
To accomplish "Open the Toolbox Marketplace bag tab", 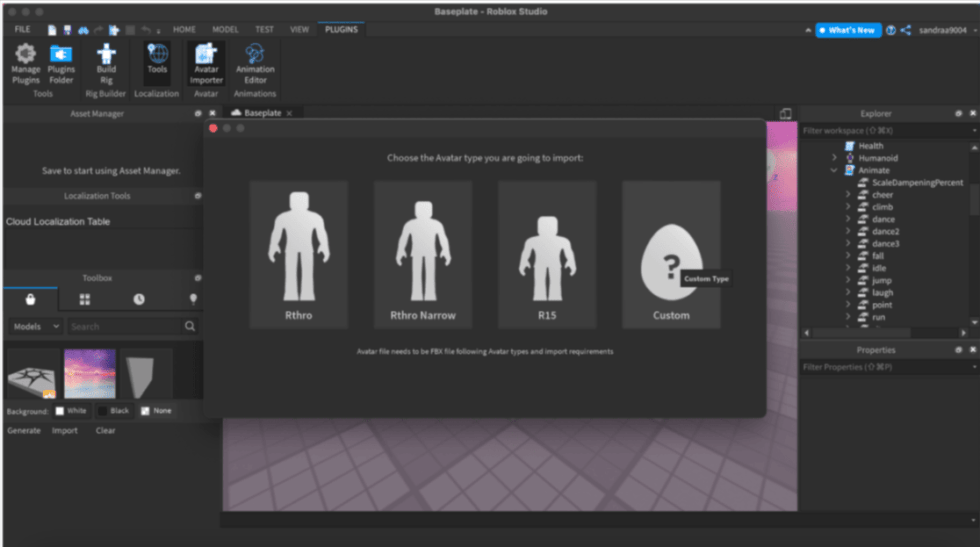I will (x=30, y=299).
